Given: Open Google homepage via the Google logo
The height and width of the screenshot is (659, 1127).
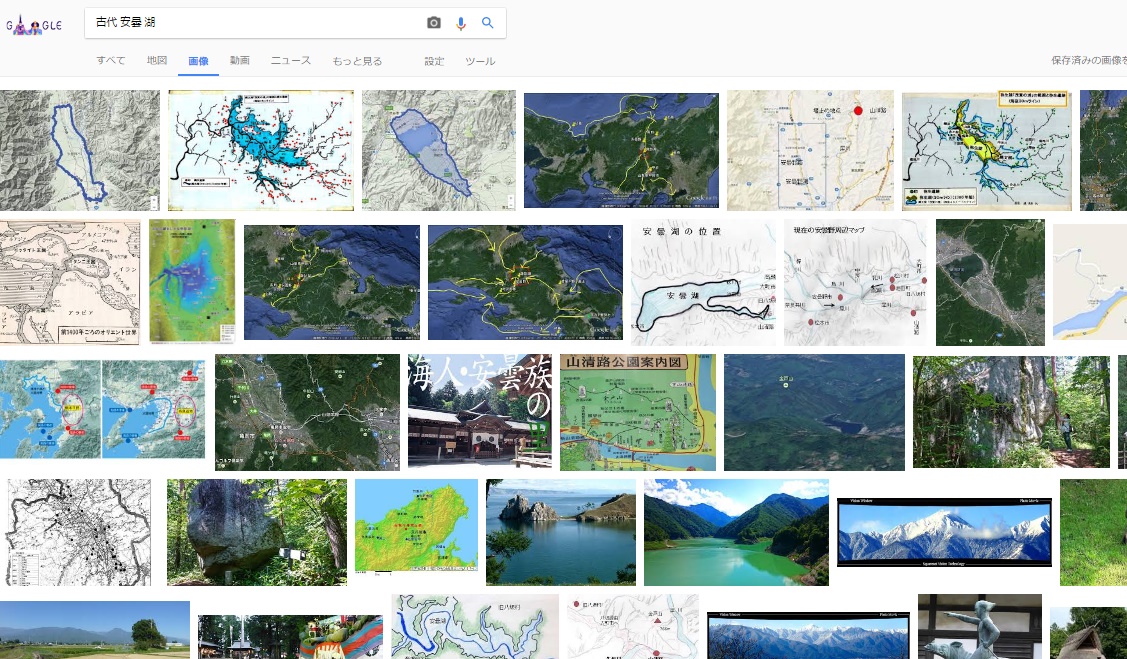Looking at the screenshot, I should coord(34,25).
